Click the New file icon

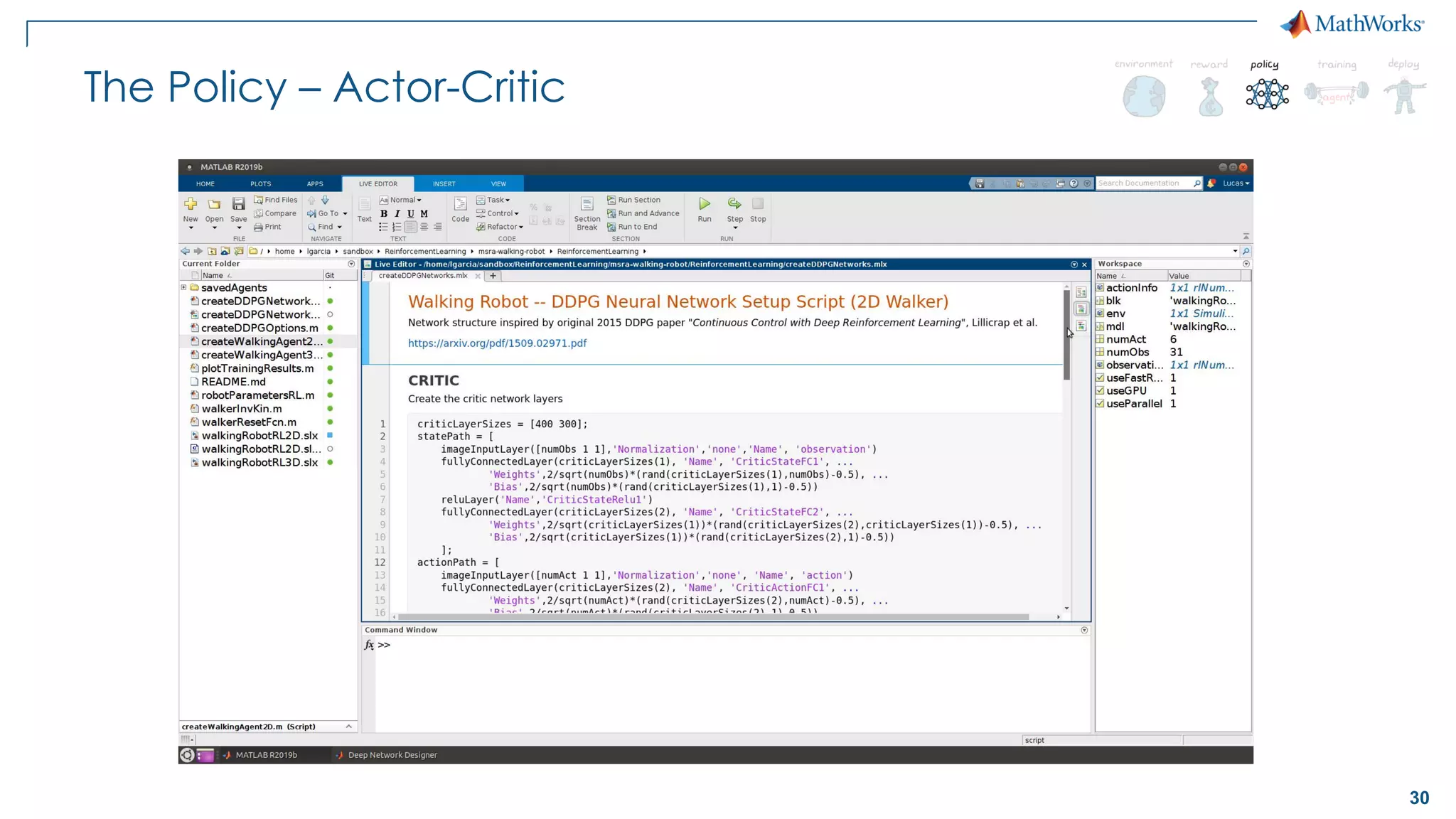(x=191, y=205)
